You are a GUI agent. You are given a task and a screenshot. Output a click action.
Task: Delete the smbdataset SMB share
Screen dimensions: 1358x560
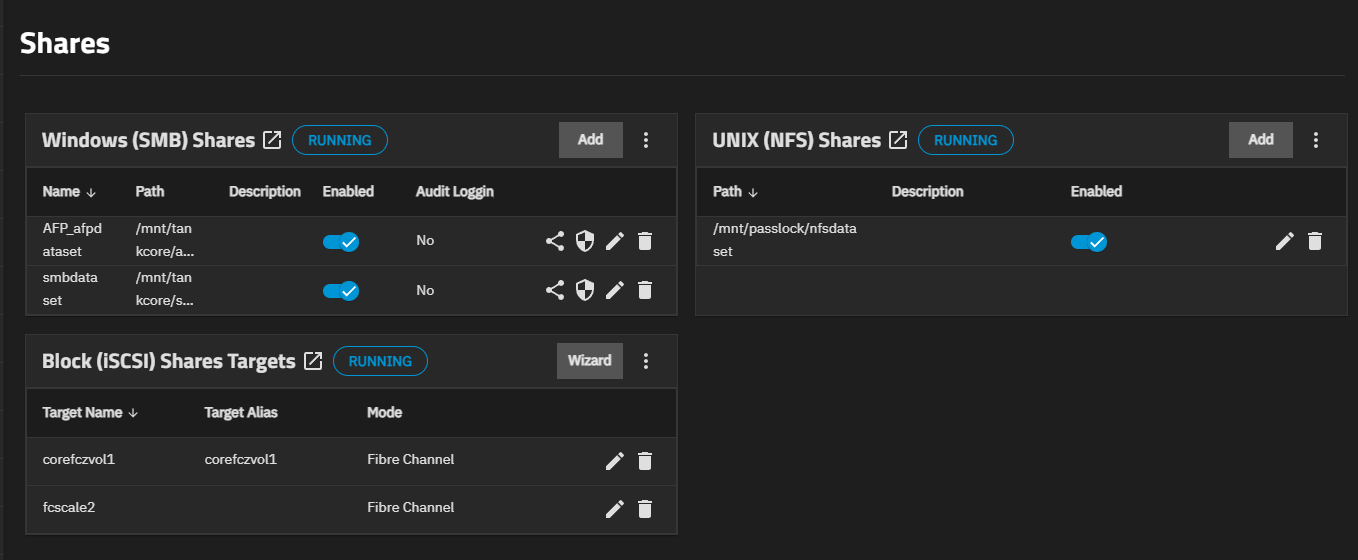[645, 290]
